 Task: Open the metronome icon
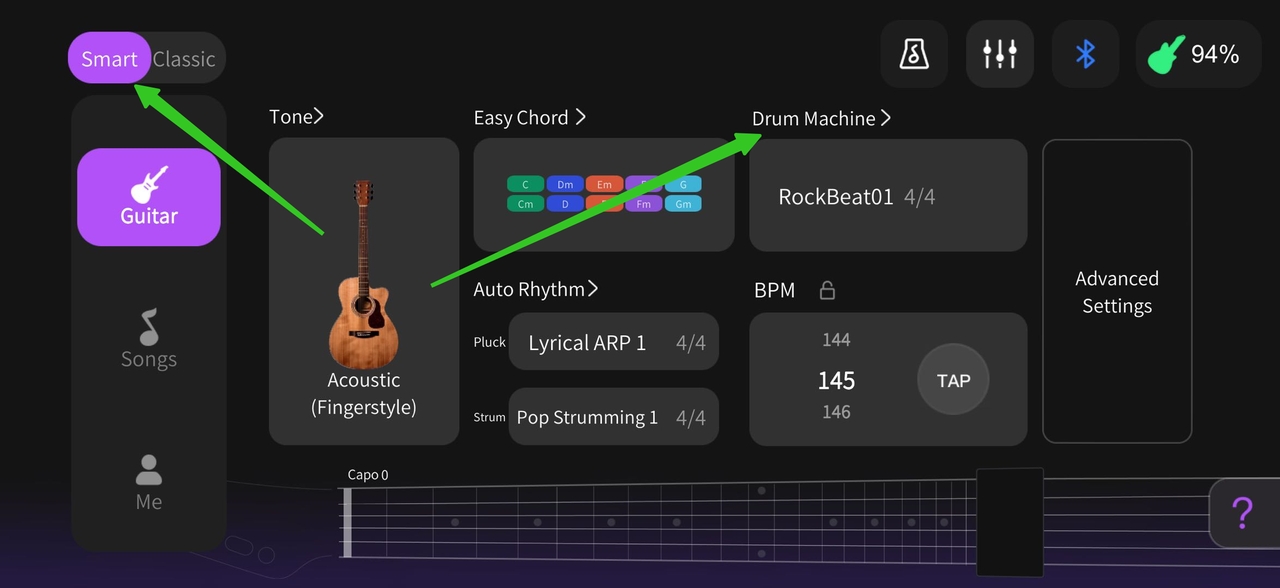914,54
